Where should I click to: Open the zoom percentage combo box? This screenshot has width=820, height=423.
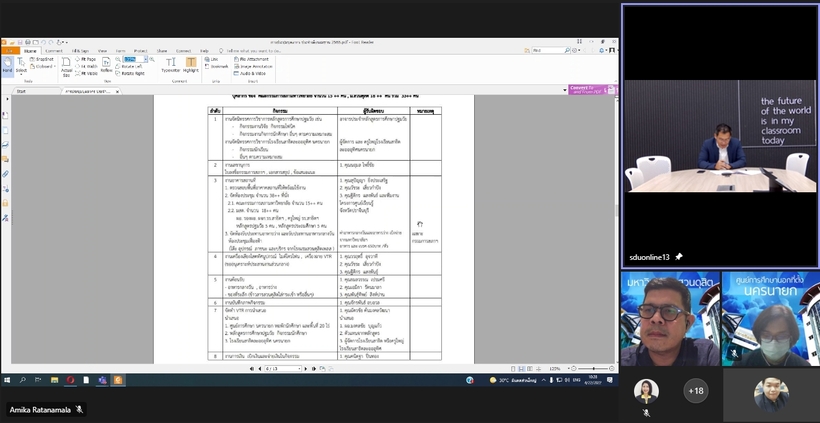point(135,60)
